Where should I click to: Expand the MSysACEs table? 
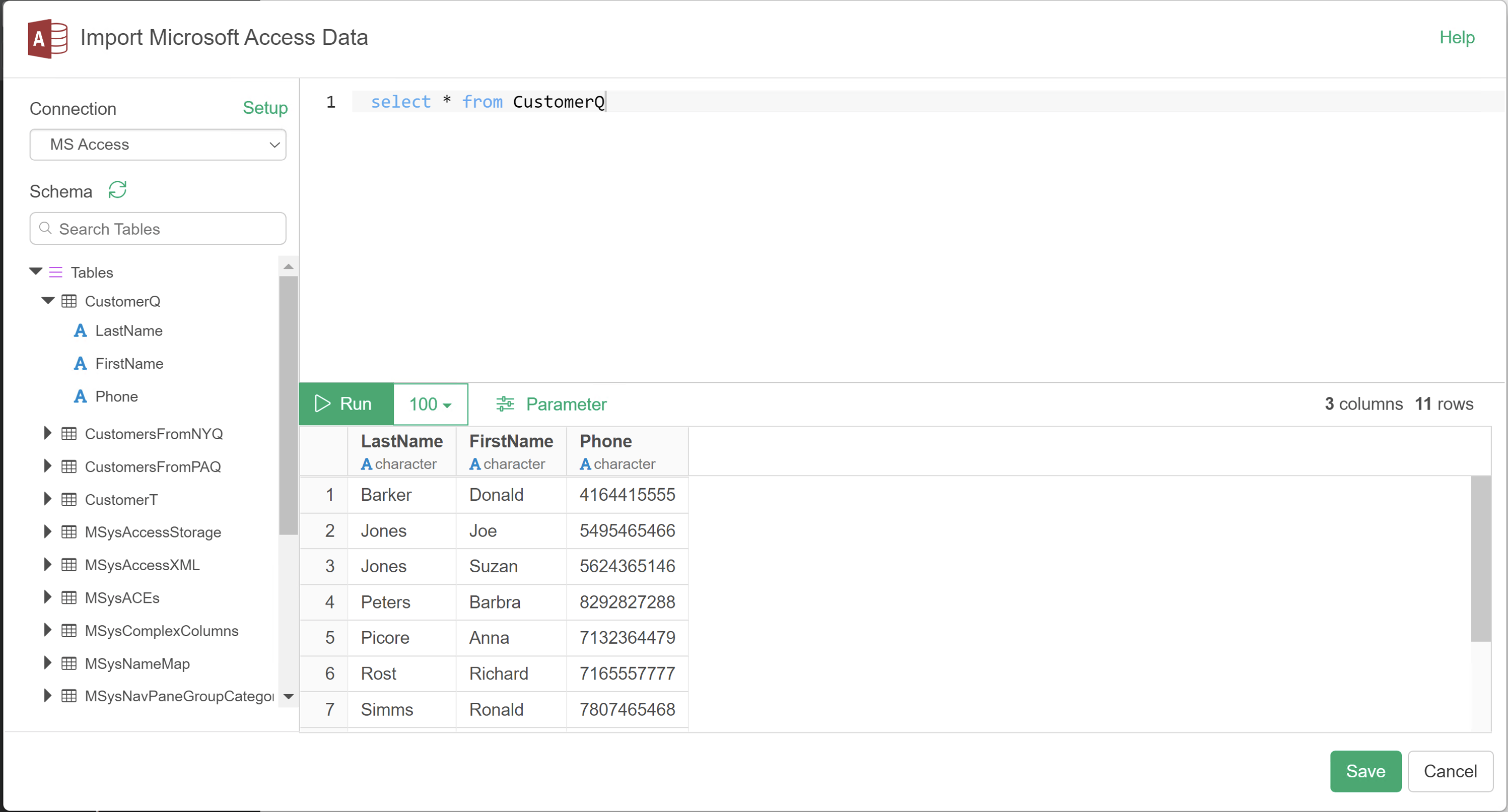coord(47,597)
